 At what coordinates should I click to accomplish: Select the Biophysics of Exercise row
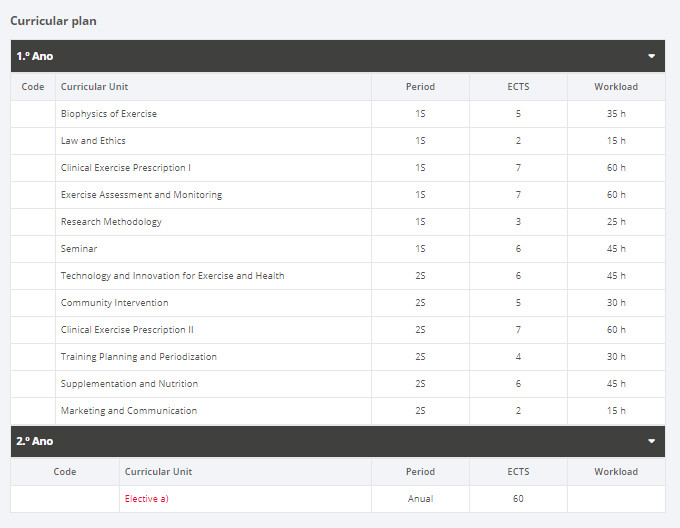point(338,114)
